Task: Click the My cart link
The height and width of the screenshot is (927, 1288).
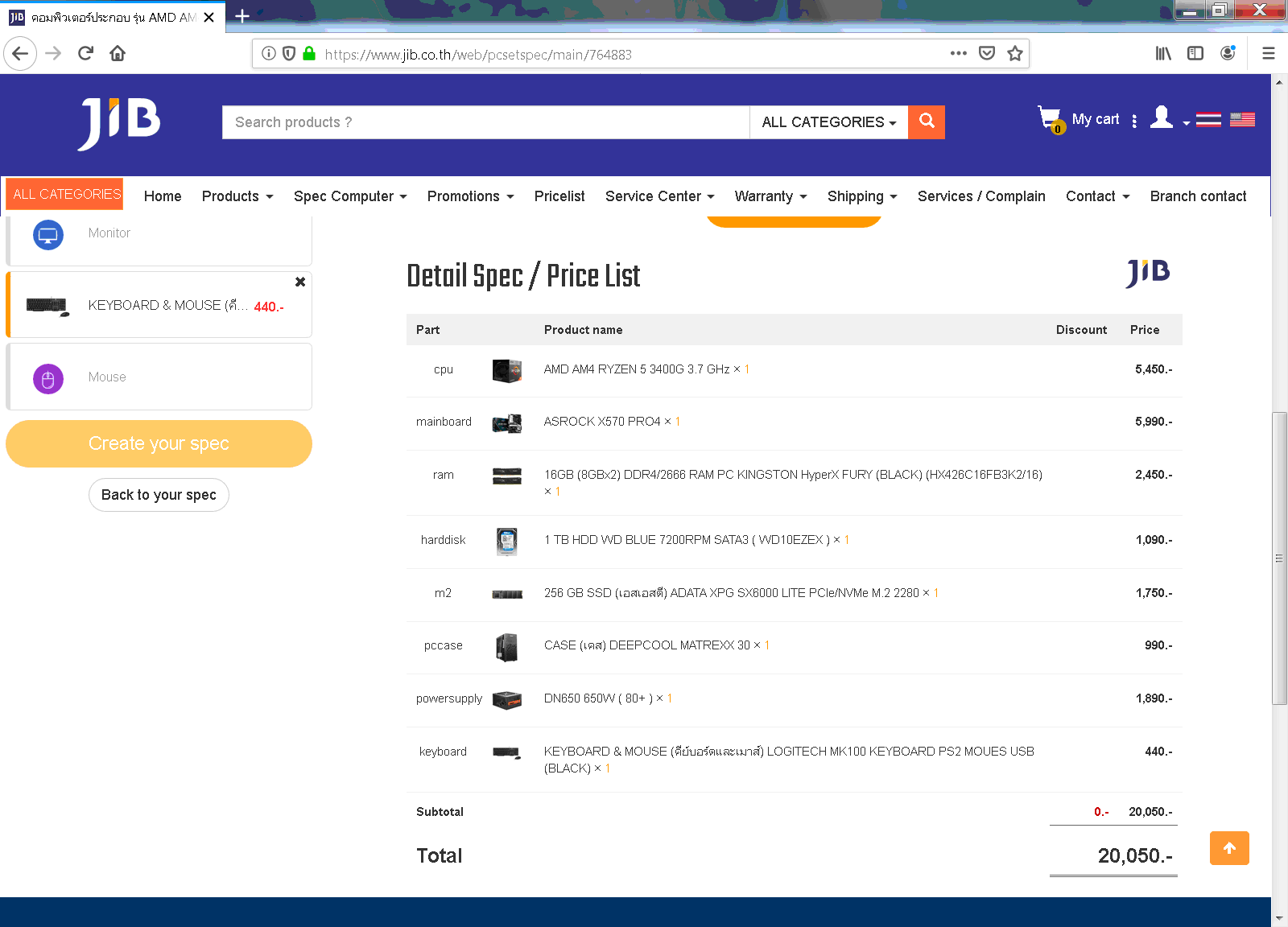Action: [x=1096, y=119]
